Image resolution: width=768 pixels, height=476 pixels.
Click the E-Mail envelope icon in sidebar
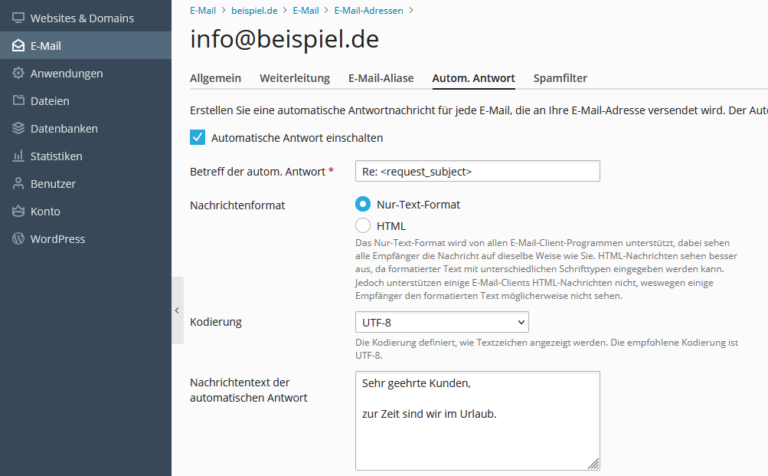tap(19, 46)
